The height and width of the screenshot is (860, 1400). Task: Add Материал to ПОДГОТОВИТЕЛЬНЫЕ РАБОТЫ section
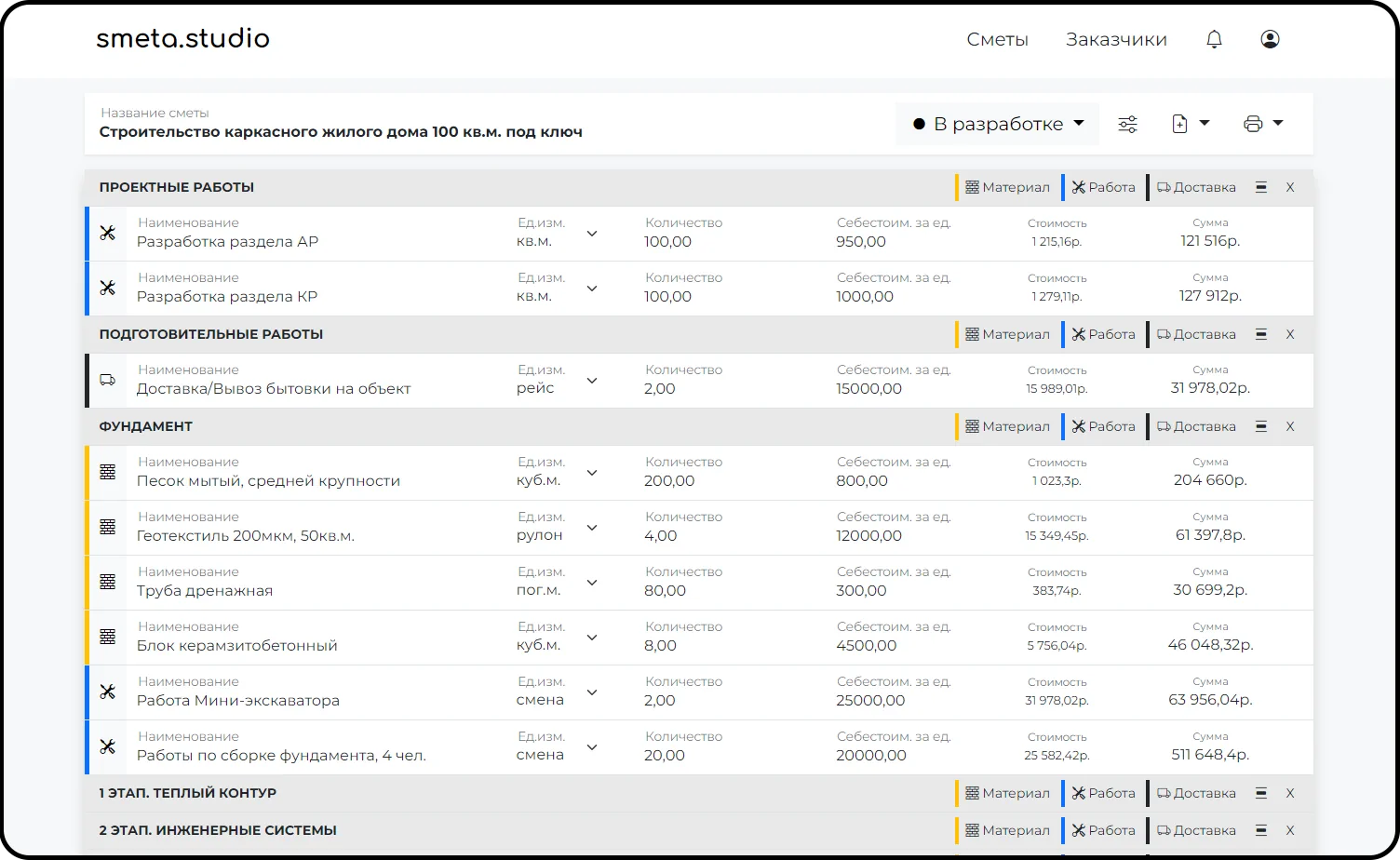click(x=1006, y=334)
